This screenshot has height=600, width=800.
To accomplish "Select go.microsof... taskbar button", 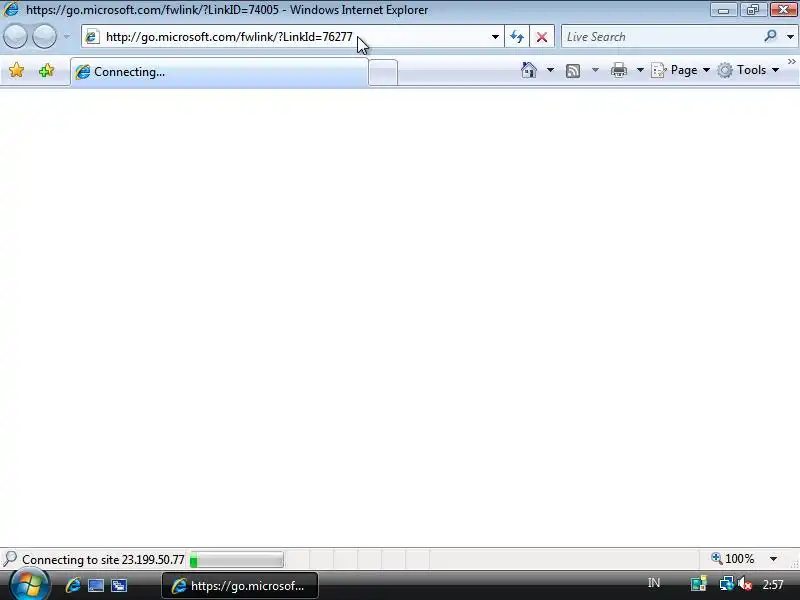I will coord(240,586).
